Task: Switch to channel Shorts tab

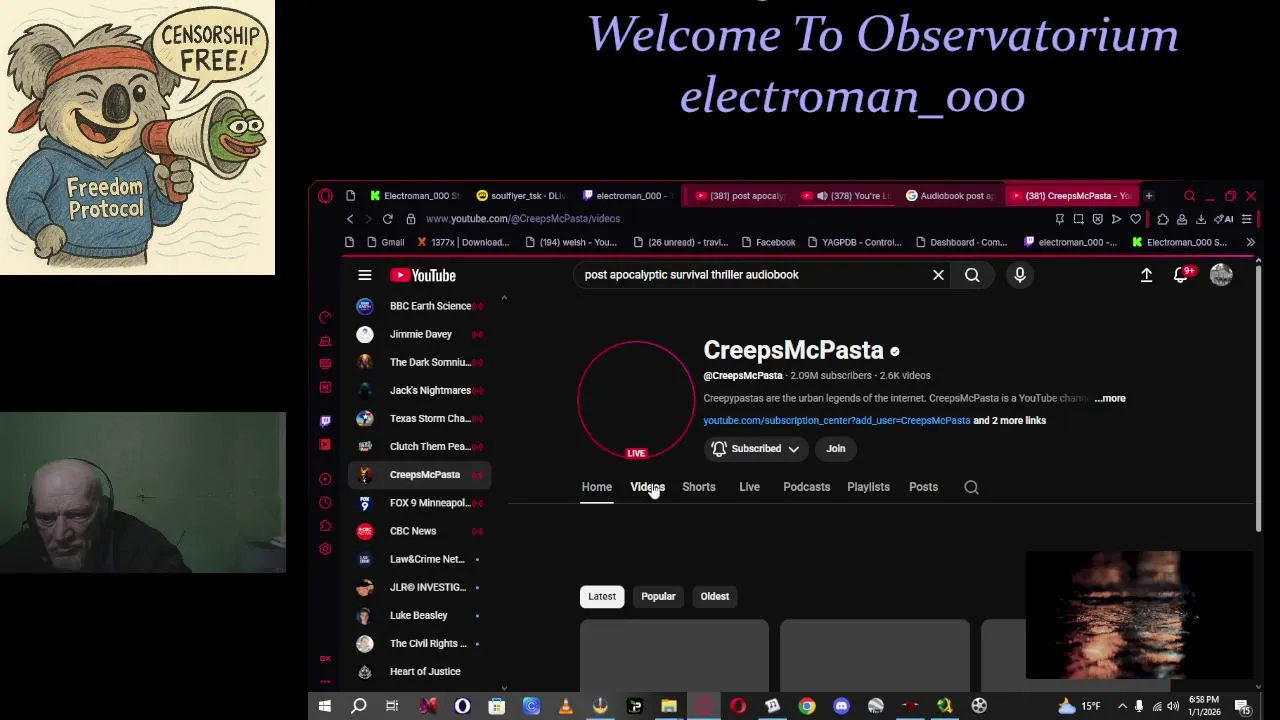Action: click(699, 487)
